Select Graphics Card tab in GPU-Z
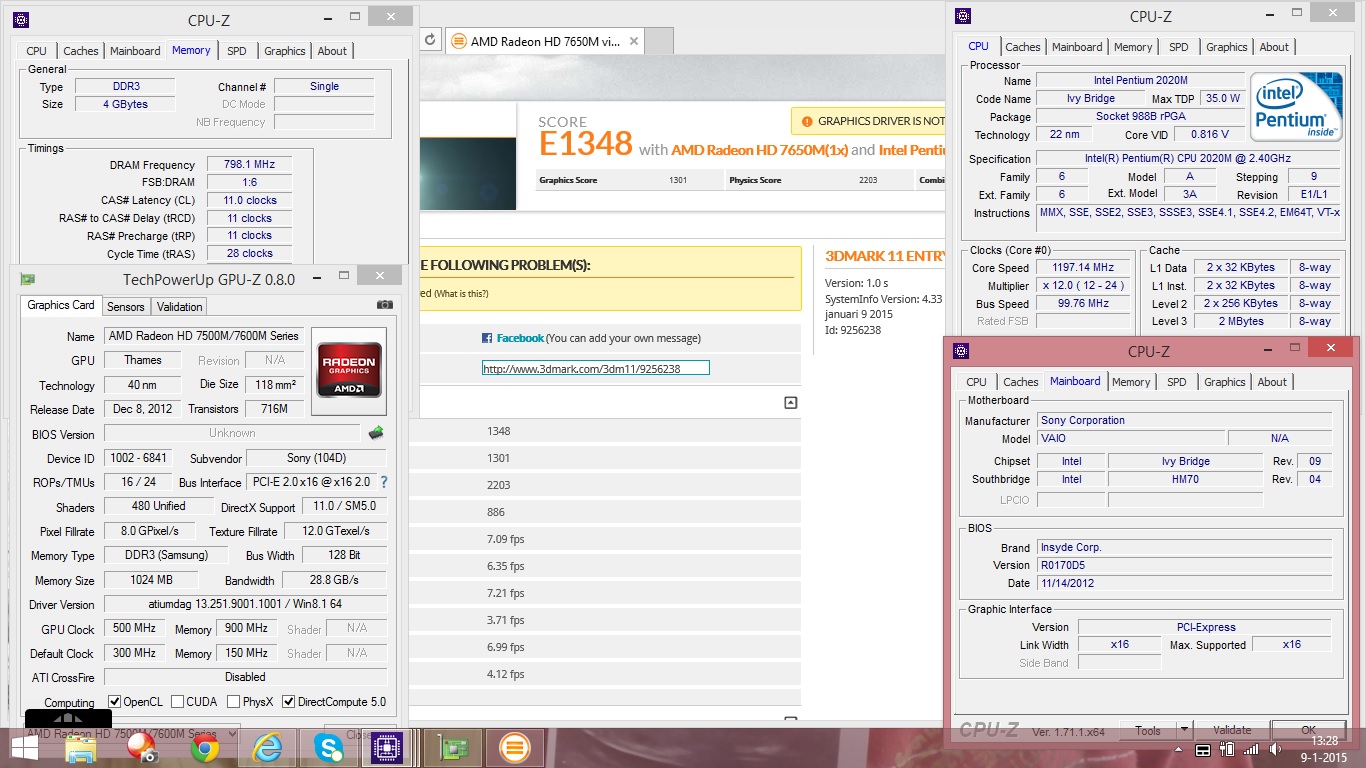The height and width of the screenshot is (768, 1366). click(x=61, y=305)
